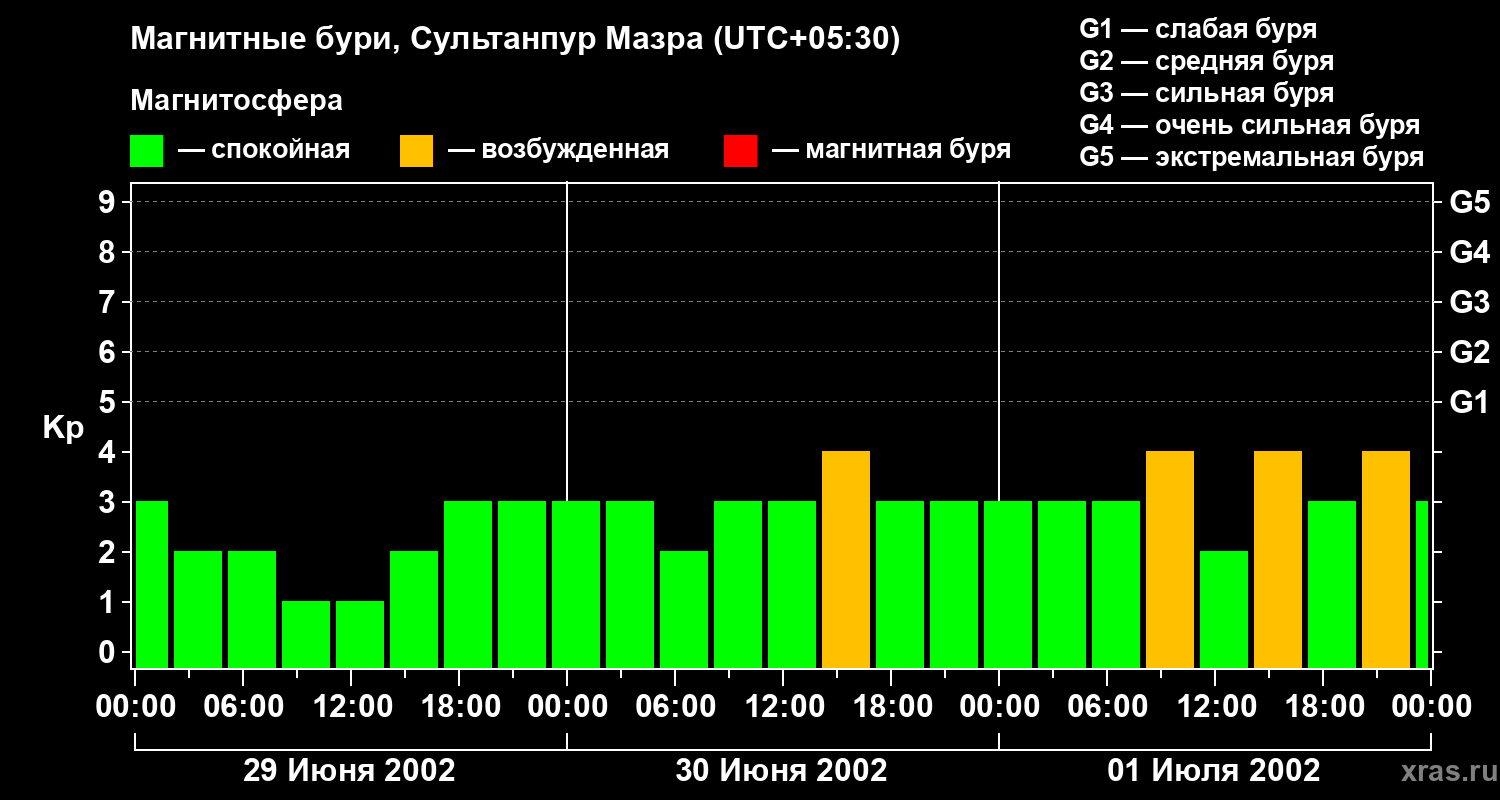Click the red 'магнитная буря' legend swatch
This screenshot has height=800, width=1500.
740,151
